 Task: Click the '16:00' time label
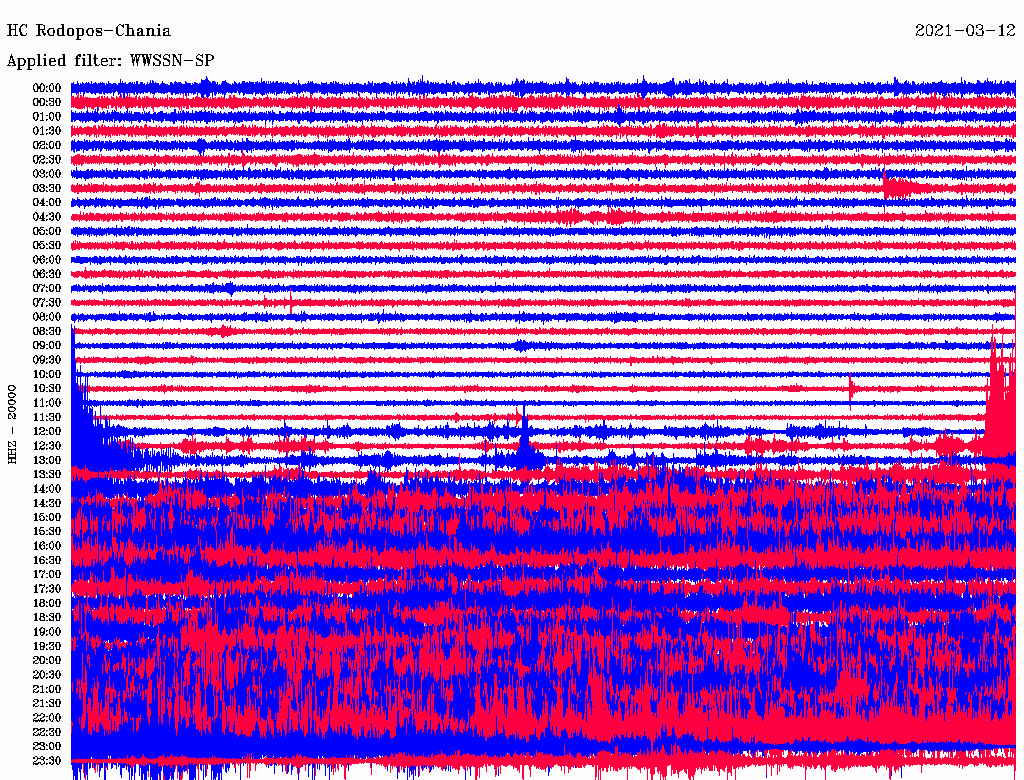click(47, 545)
